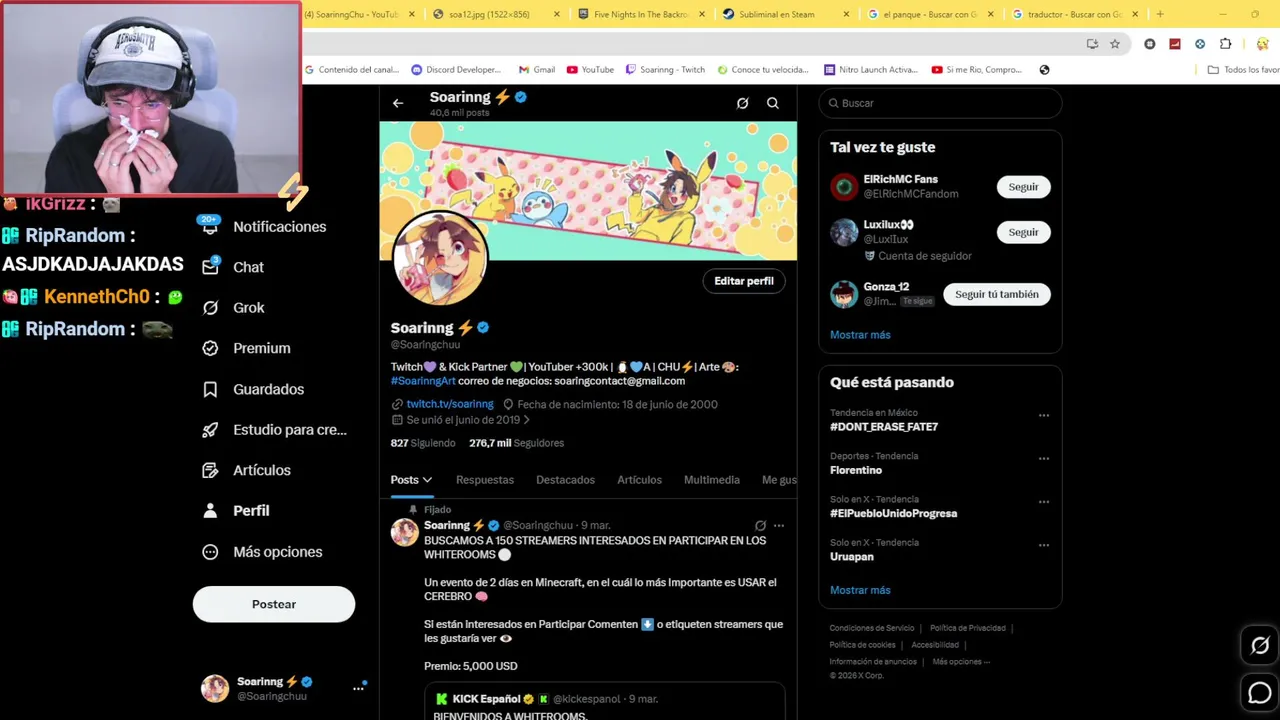The width and height of the screenshot is (1280, 720).
Task: Open the Perfil person icon
Action: click(210, 510)
